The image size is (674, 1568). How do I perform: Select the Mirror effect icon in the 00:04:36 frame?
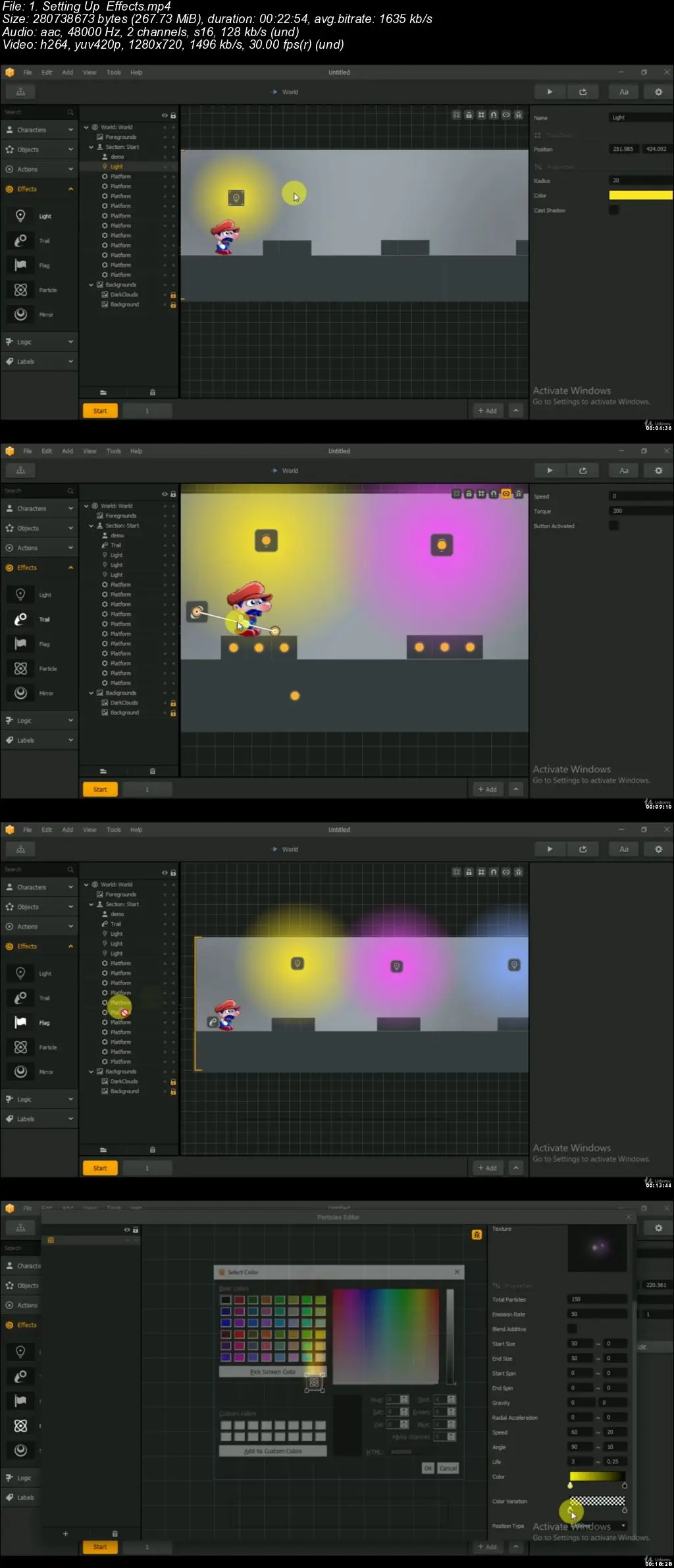point(20,314)
